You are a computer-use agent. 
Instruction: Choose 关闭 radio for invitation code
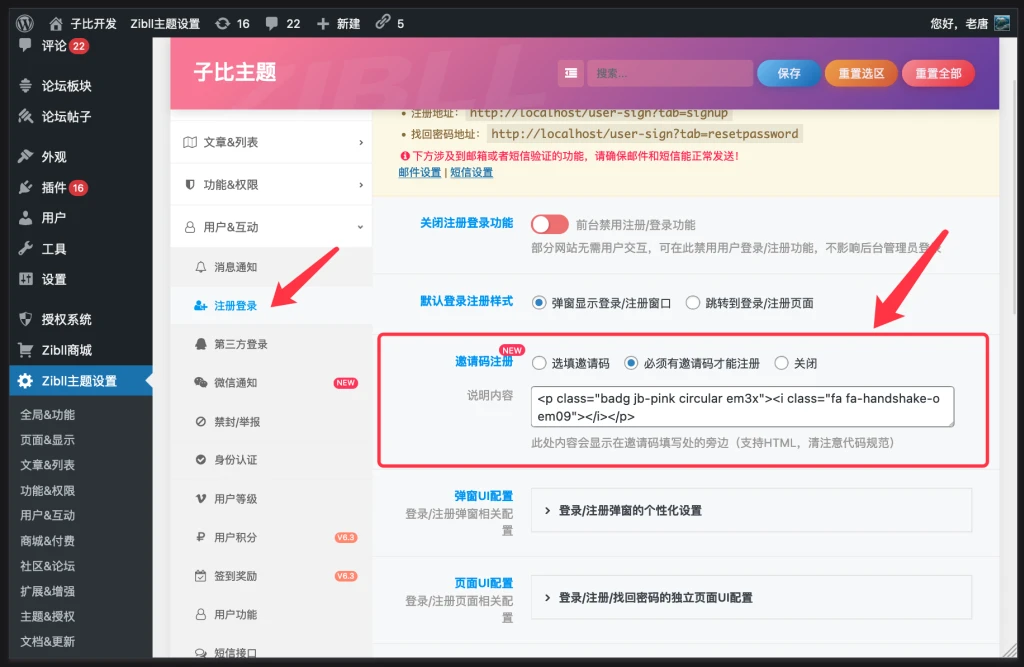click(x=782, y=363)
